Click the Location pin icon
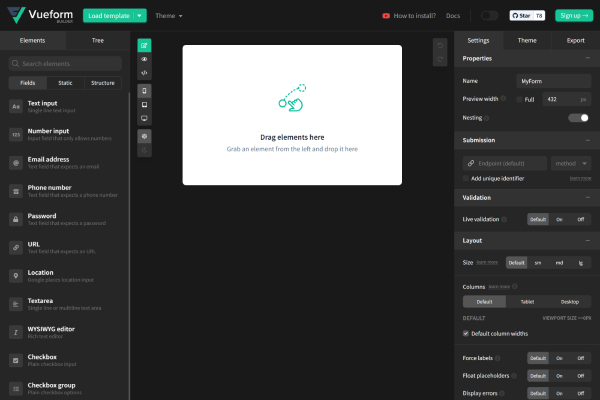 coord(16,276)
